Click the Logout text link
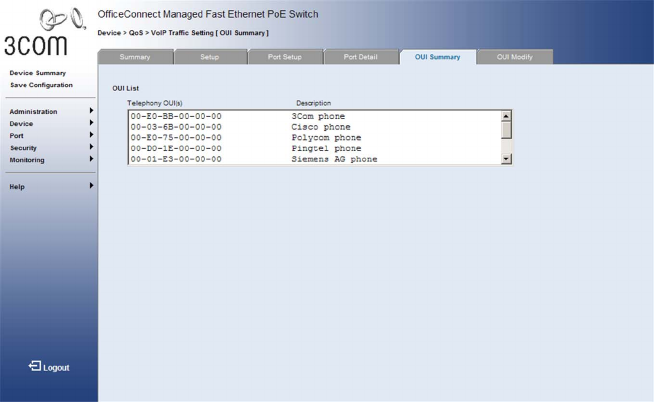654x402 pixels. coord(56,368)
